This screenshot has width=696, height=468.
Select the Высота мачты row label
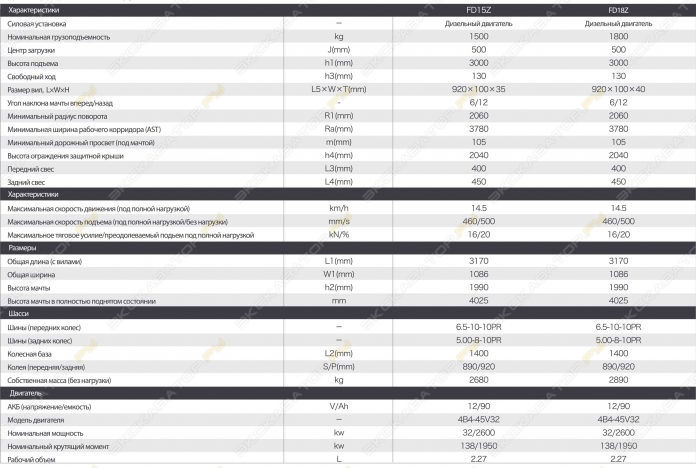pyautogui.click(x=29, y=288)
